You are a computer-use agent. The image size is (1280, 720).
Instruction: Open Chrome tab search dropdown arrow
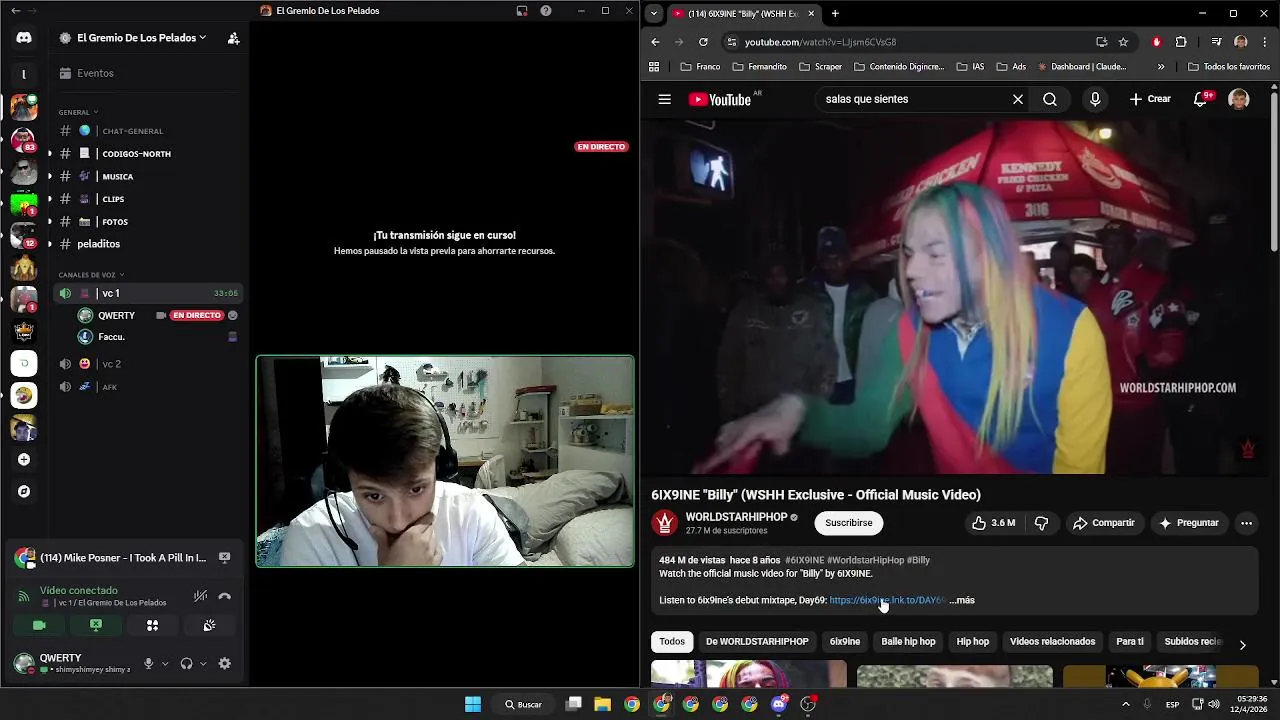654,13
